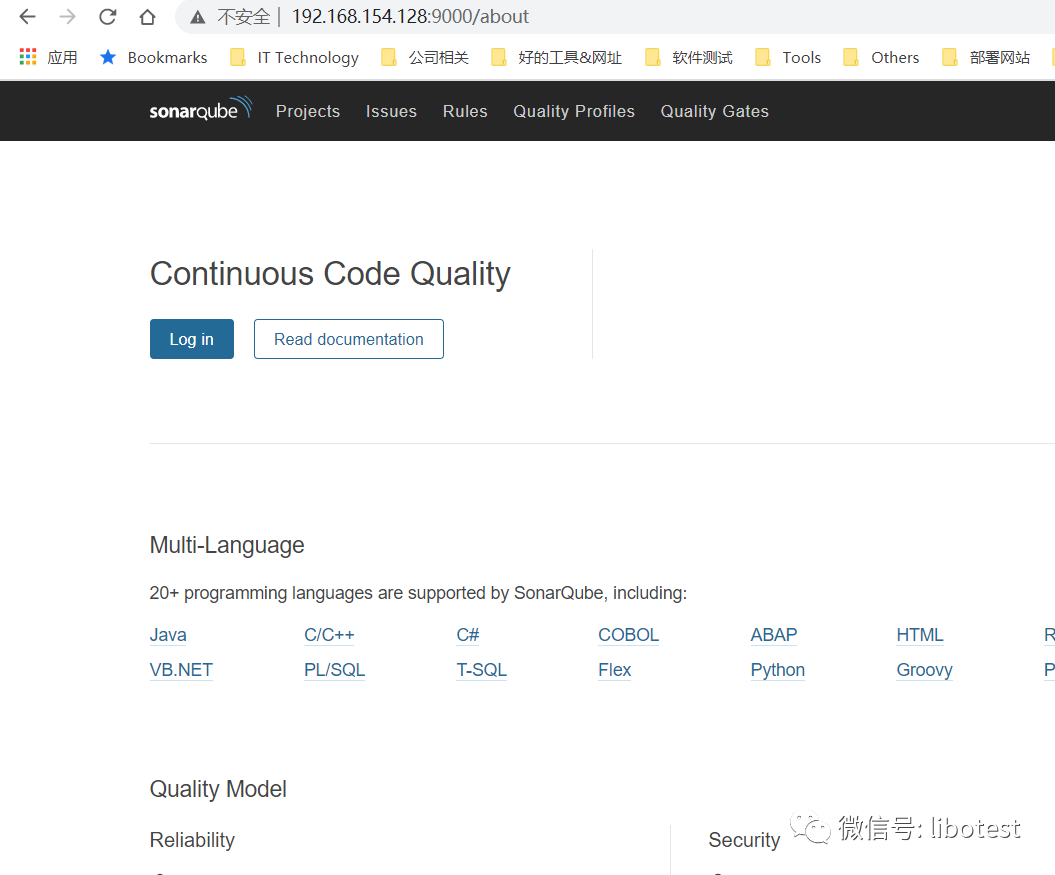Click the not-secure warning triangle icon

(197, 18)
